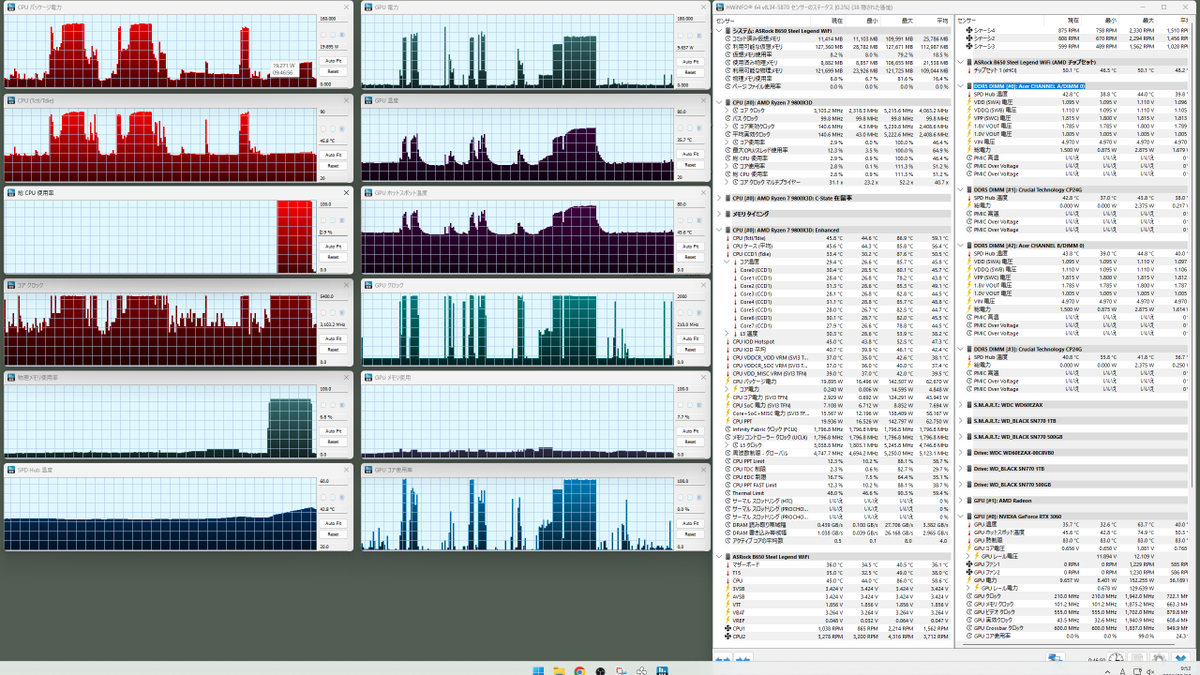Click Reset in 総 CPU 使用率 graph
This screenshot has height=675, width=1200.
[x=333, y=257]
